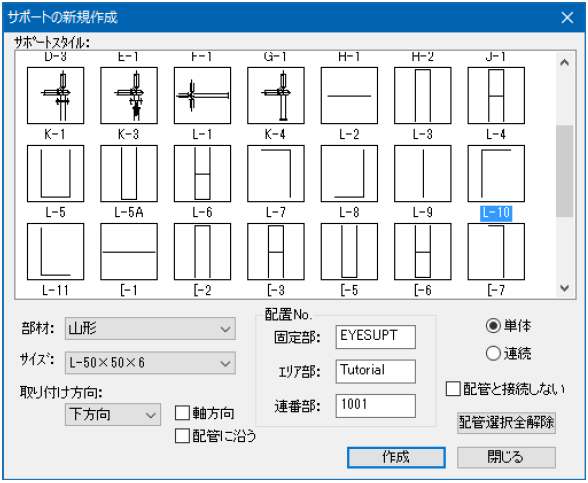Select the L-5 U-shaped support style
This screenshot has height=483, width=588.
pyautogui.click(x=56, y=174)
